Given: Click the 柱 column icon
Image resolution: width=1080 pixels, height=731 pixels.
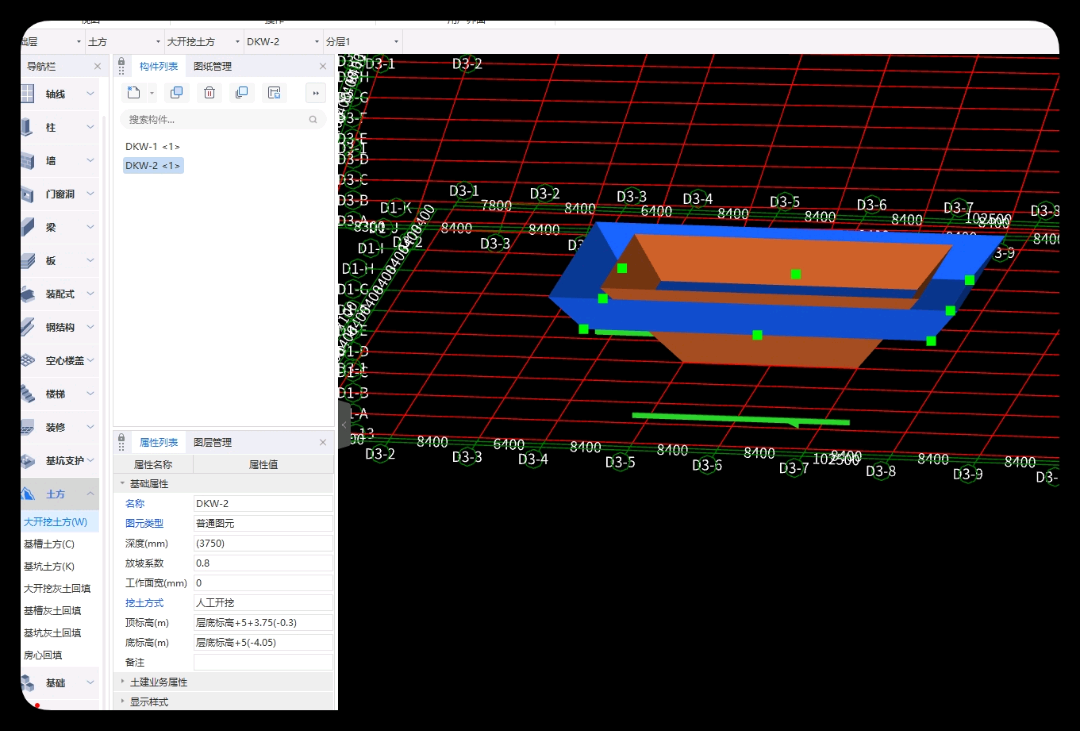Looking at the screenshot, I should (28, 127).
